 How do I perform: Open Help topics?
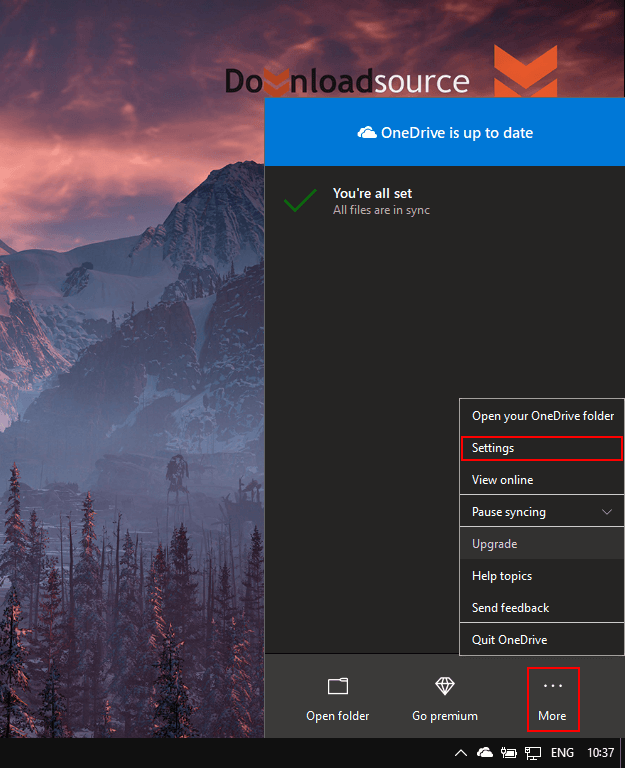[541, 576]
